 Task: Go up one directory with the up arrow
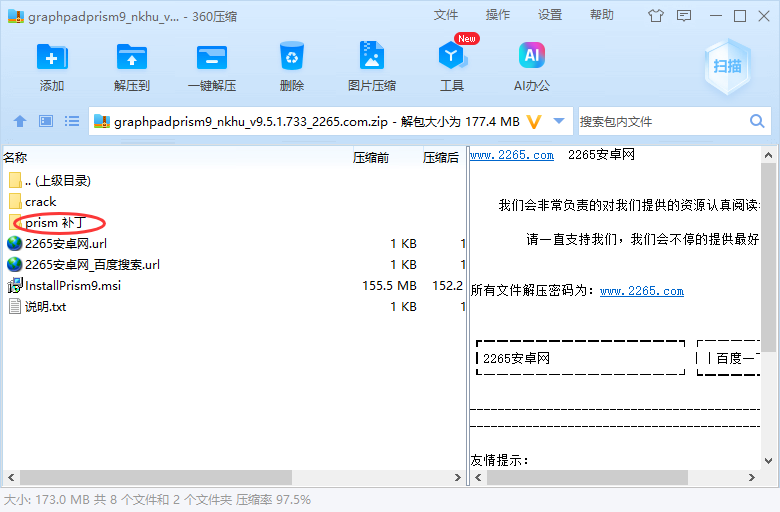click(x=20, y=121)
